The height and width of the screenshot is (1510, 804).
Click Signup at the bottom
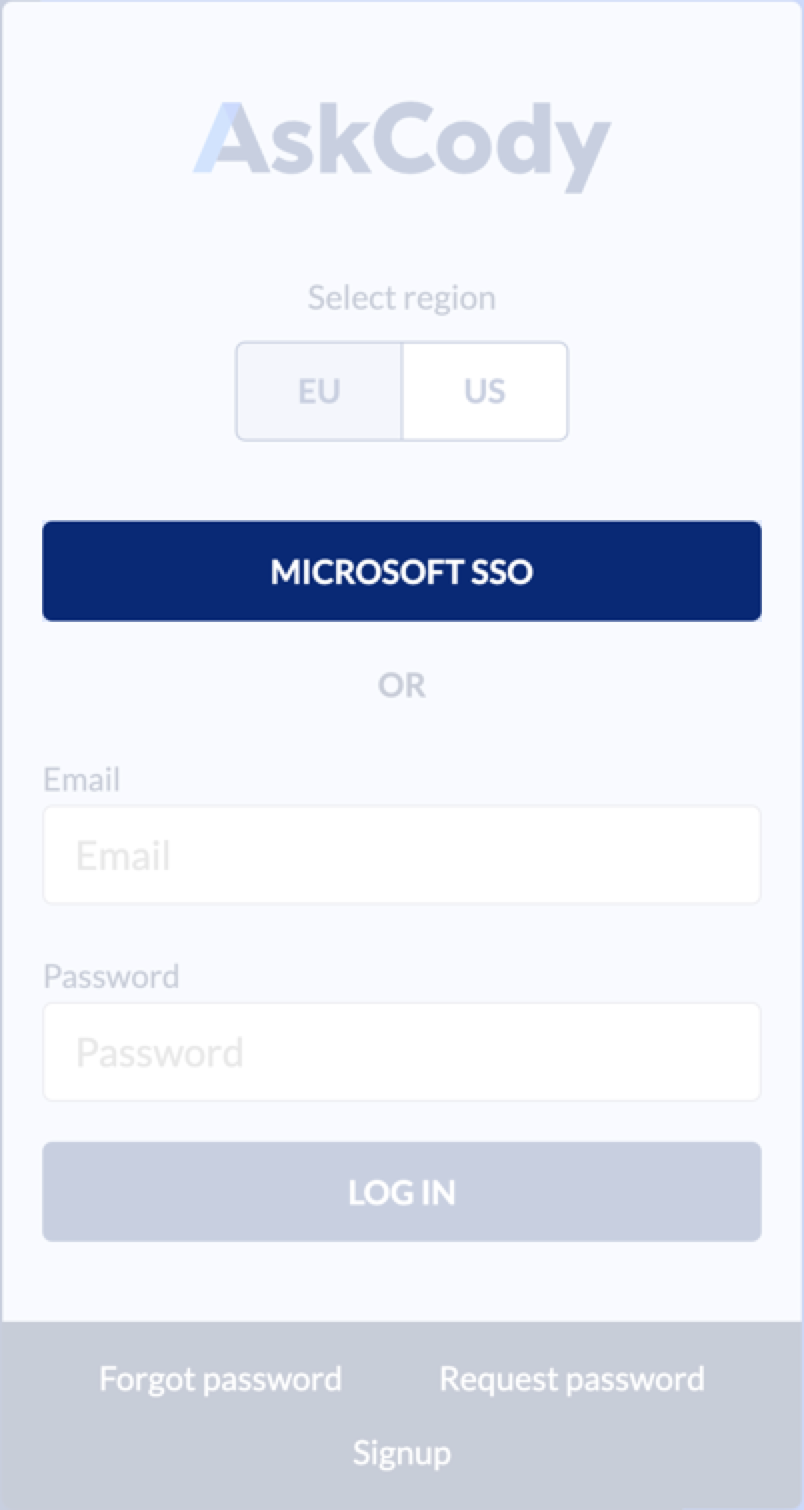401,1452
